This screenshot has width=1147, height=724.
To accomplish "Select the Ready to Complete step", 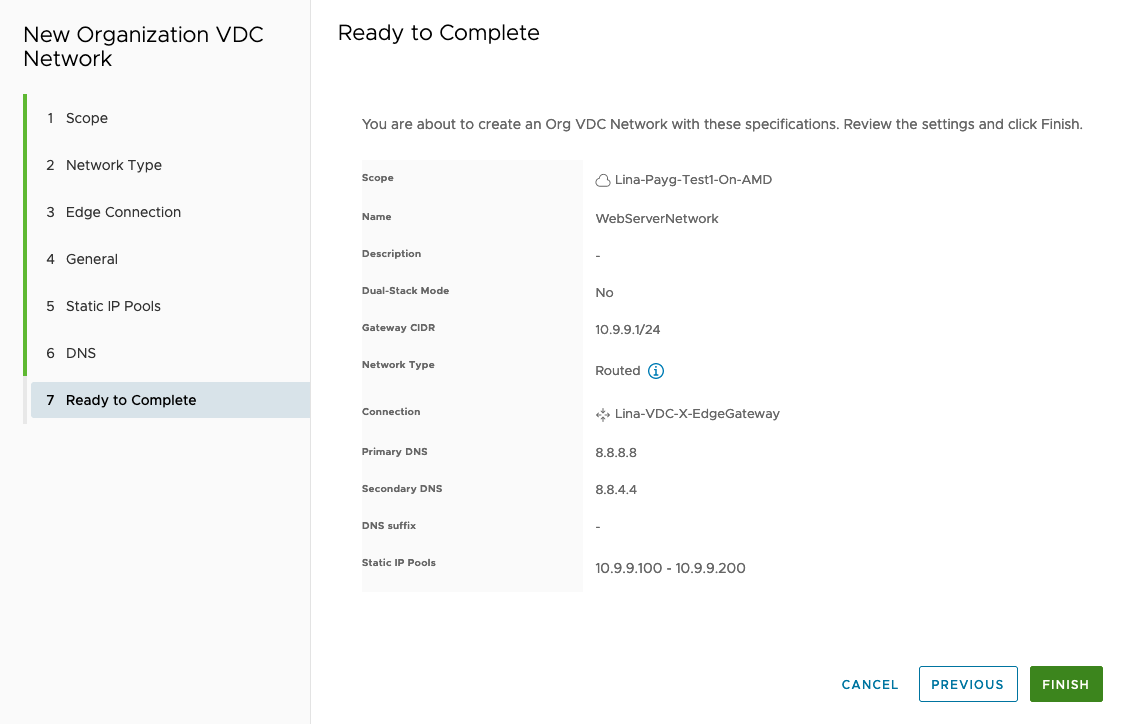I will (131, 400).
